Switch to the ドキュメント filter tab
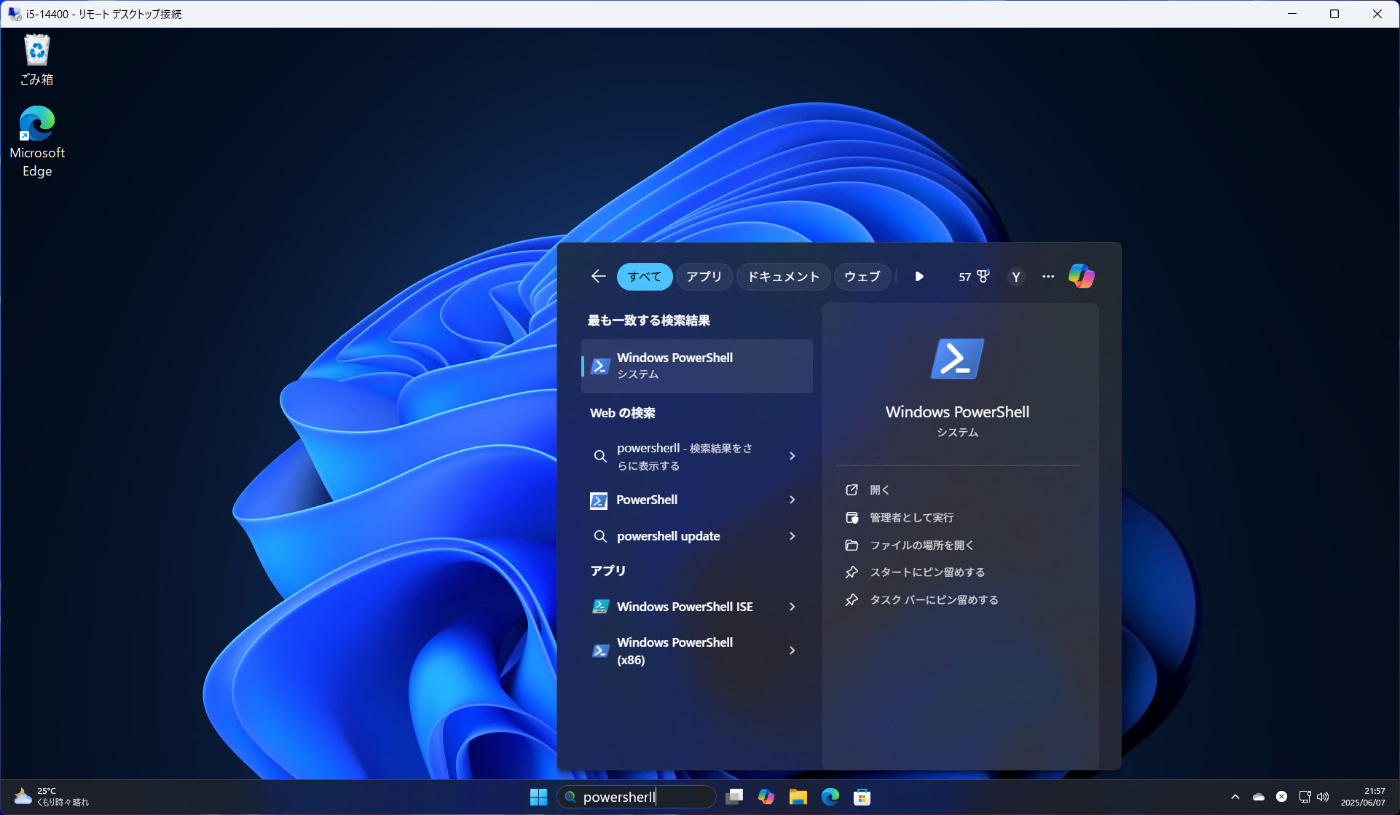 (784, 277)
